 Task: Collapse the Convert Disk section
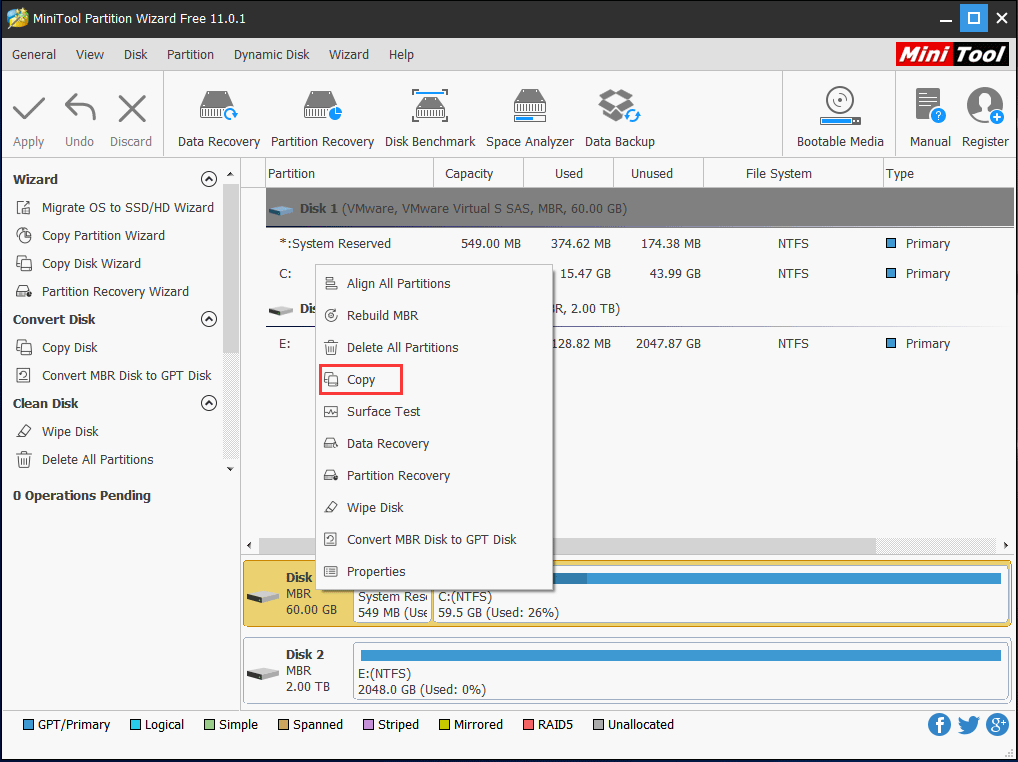coord(208,319)
